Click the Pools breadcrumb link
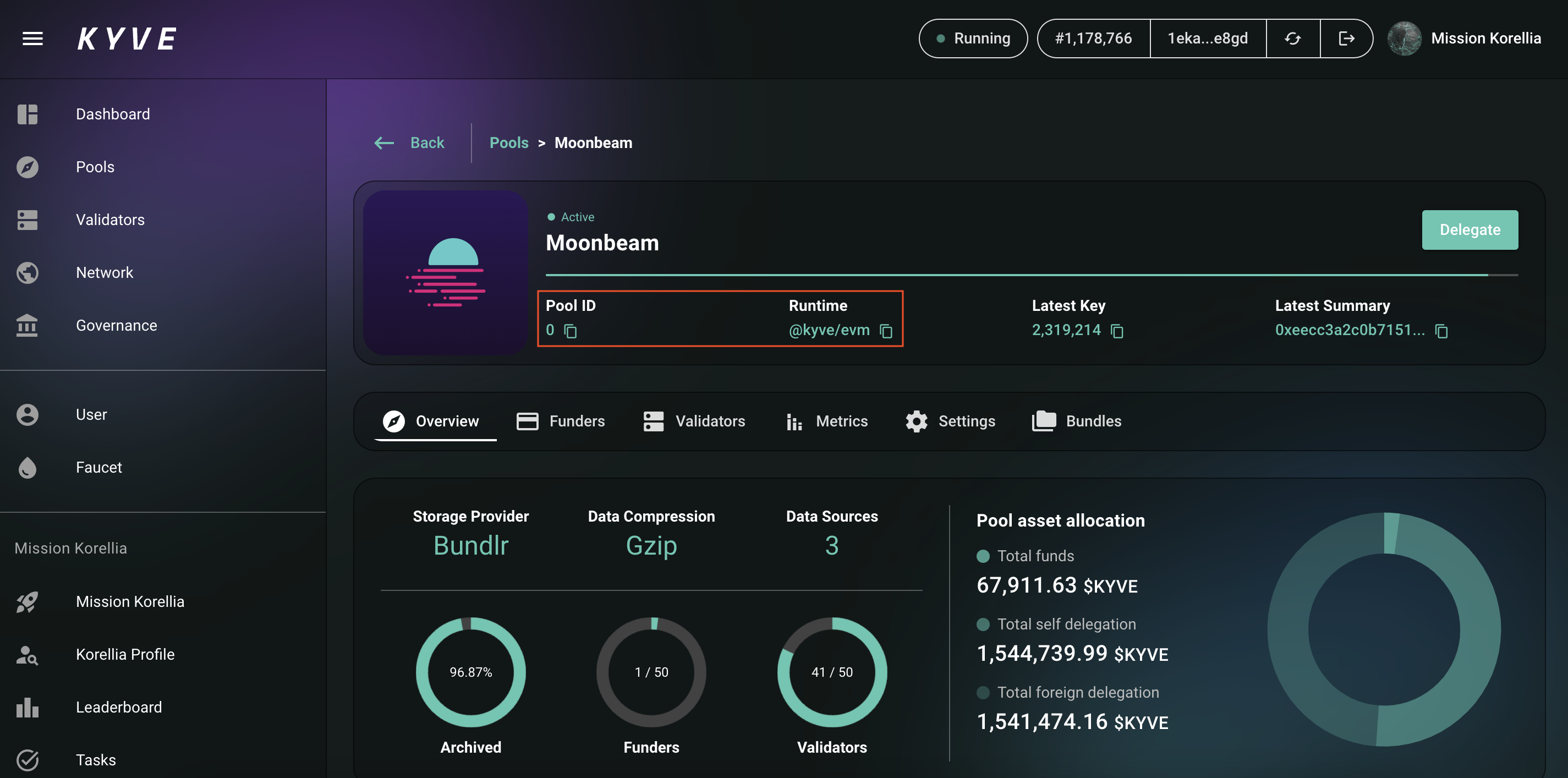Image resolution: width=1568 pixels, height=778 pixels. 509,143
